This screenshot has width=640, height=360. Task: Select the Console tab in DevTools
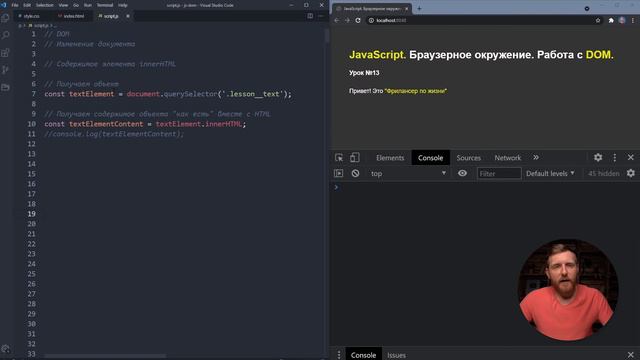430,158
